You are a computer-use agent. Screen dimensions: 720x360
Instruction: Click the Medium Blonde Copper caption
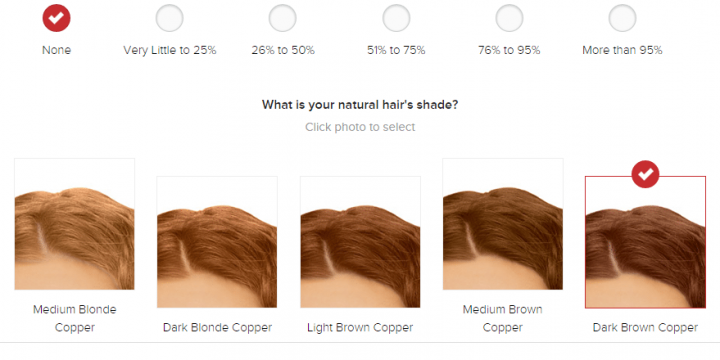(74, 318)
